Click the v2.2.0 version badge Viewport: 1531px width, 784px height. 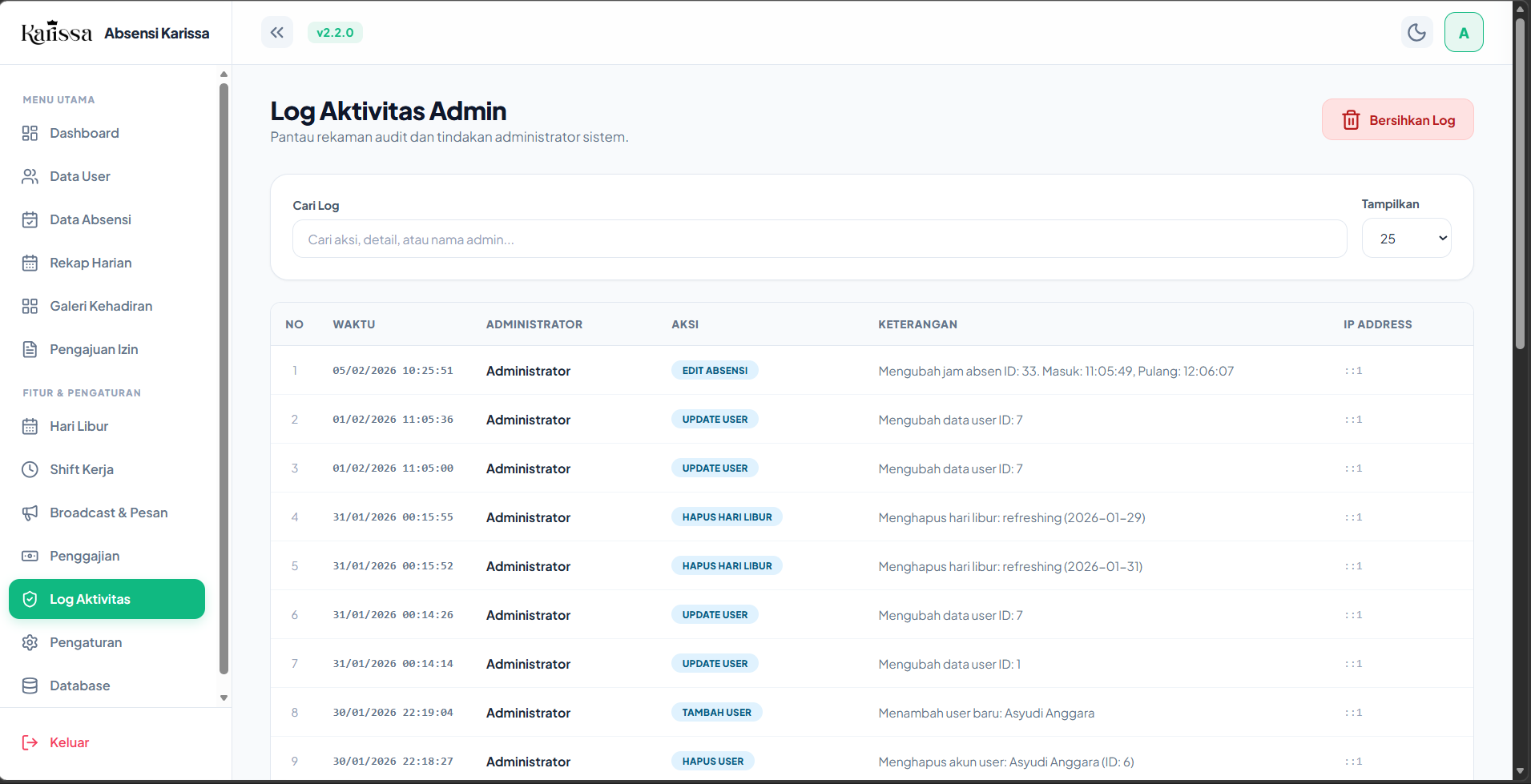coord(335,33)
